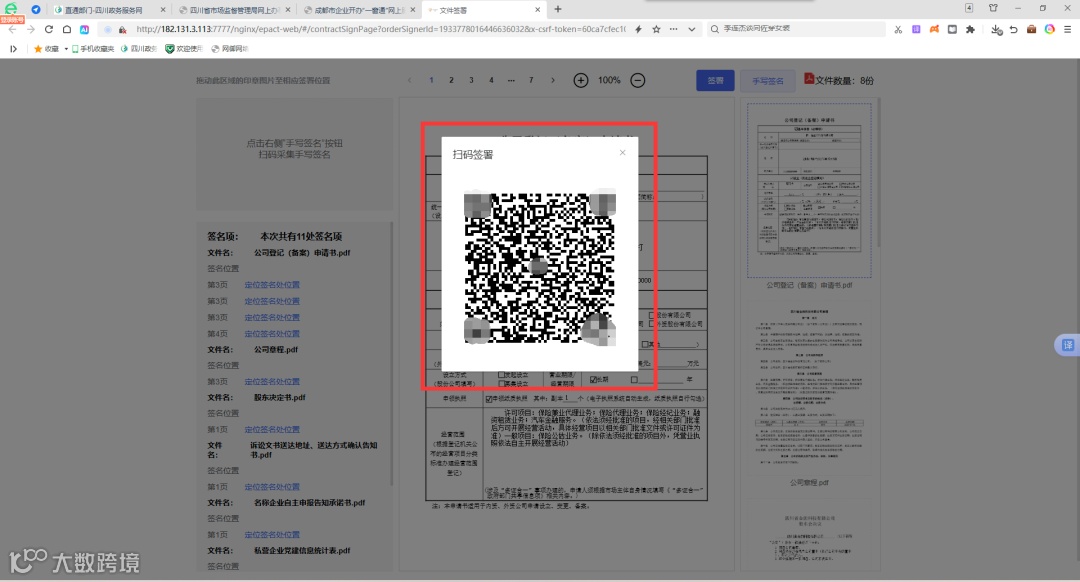Click the 100% zoom level value
This screenshot has height=582, width=1080.
pyautogui.click(x=609, y=81)
